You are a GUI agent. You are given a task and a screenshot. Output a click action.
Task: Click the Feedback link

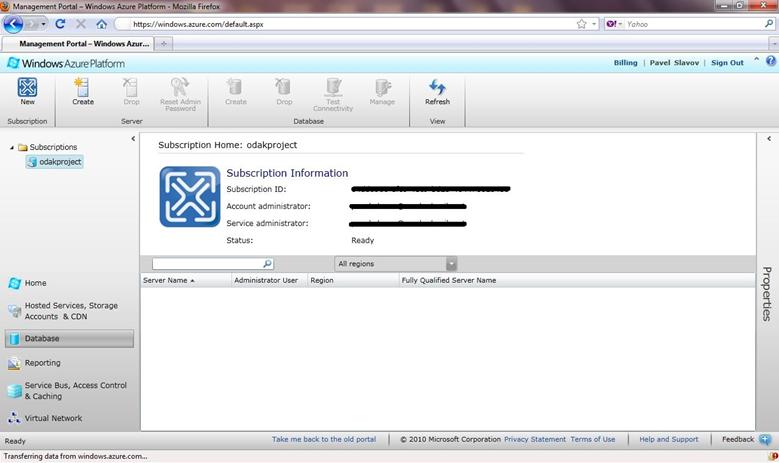pyautogui.click(x=738, y=439)
